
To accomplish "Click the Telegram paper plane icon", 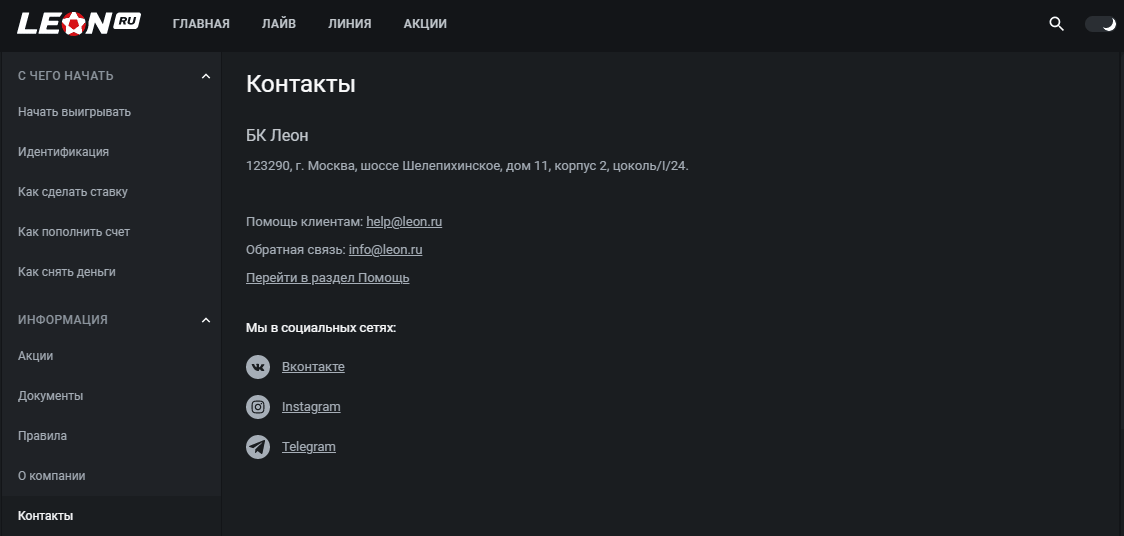I will coord(258,447).
